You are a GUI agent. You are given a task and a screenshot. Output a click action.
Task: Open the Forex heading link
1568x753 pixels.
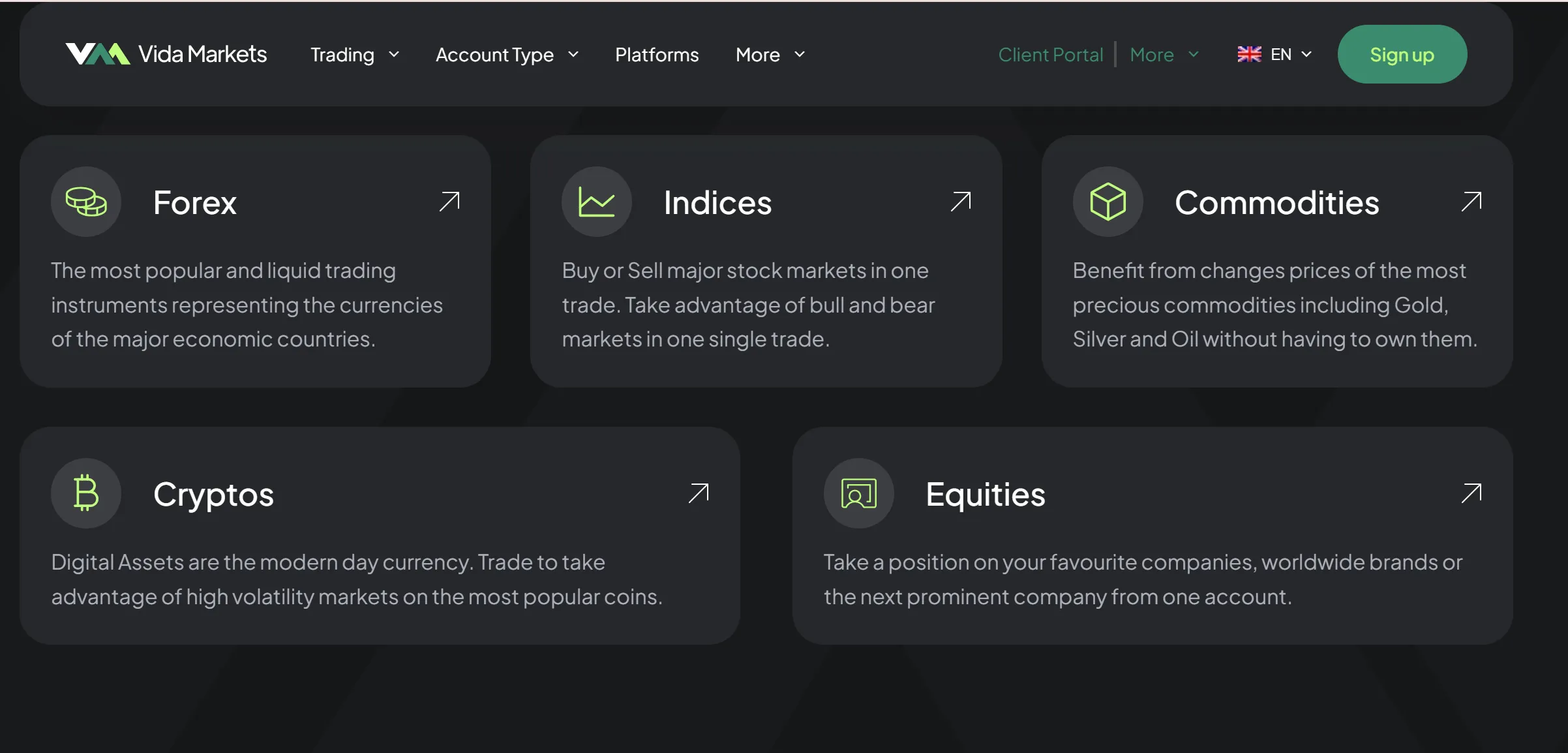click(194, 202)
